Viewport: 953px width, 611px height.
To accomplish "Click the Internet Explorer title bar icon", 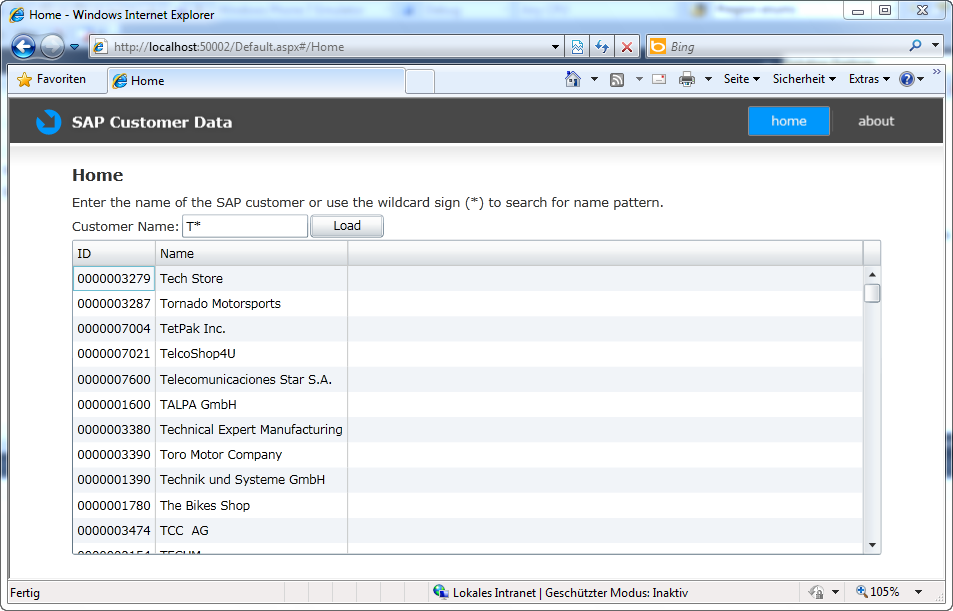I will click(17, 14).
